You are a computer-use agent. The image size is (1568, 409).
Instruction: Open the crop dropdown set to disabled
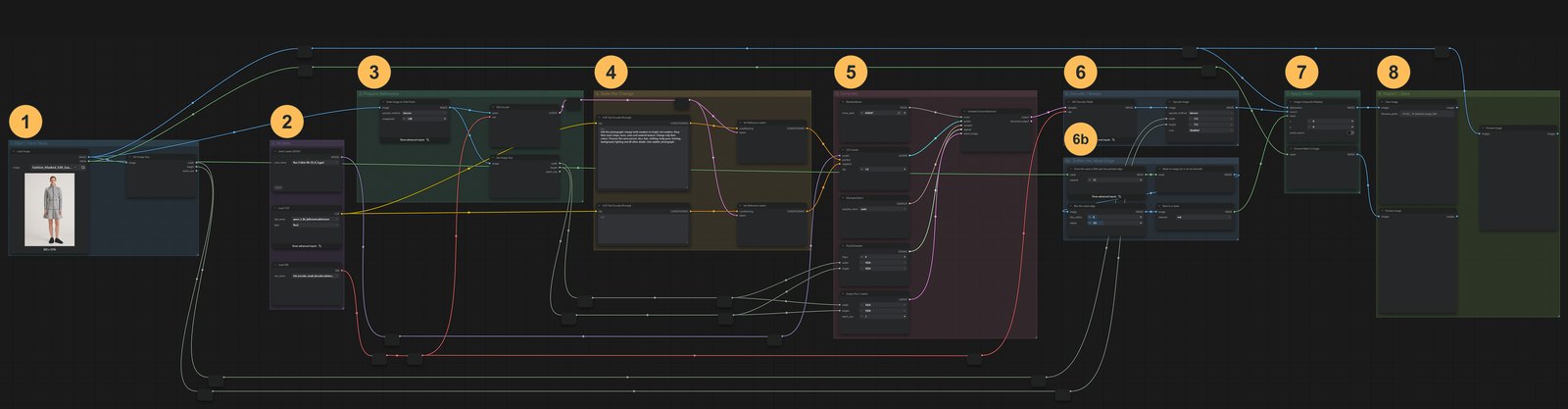pos(1211,130)
